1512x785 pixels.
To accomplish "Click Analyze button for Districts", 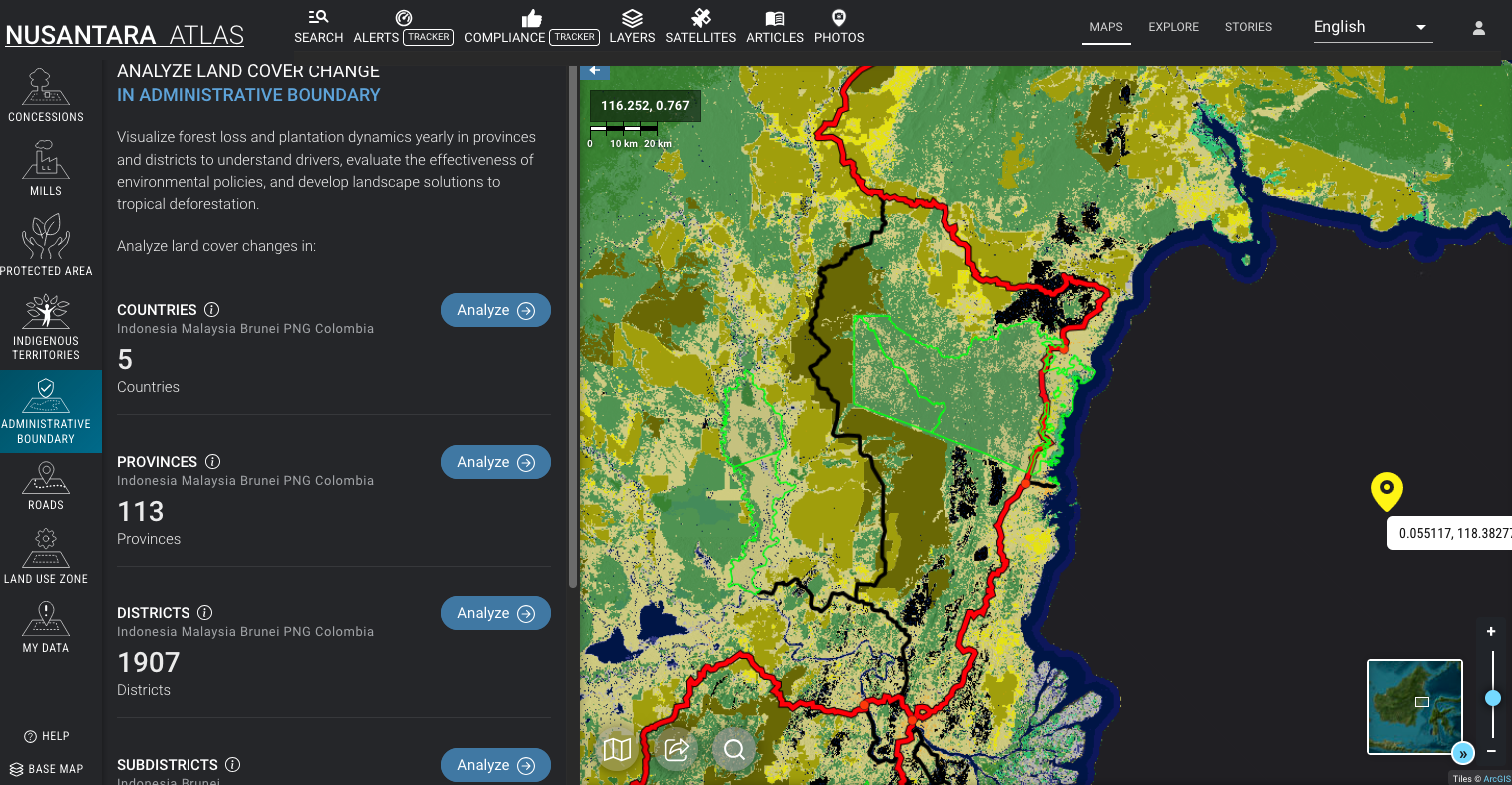I will click(x=495, y=613).
